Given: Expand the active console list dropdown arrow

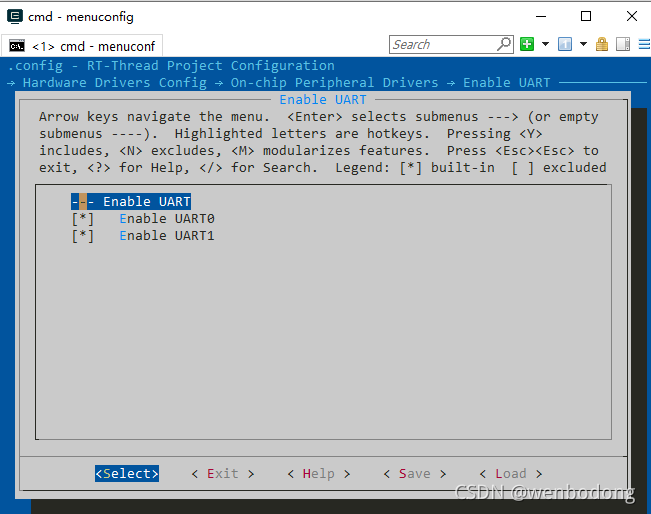Looking at the screenshot, I should point(582,45).
